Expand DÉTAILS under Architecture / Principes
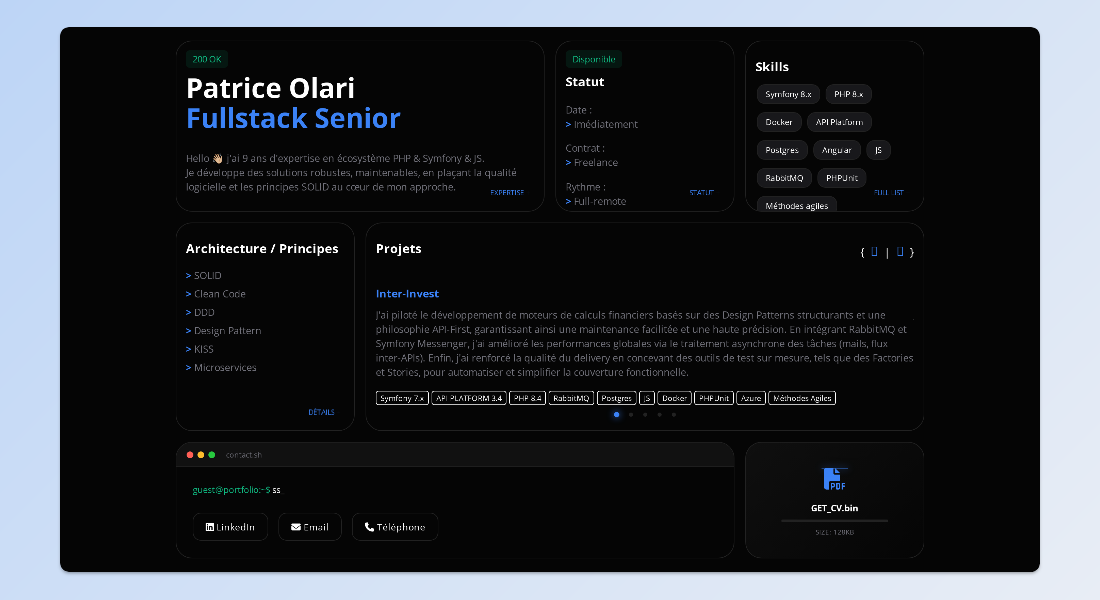Image resolution: width=1100 pixels, height=600 pixels. pyautogui.click(x=322, y=411)
